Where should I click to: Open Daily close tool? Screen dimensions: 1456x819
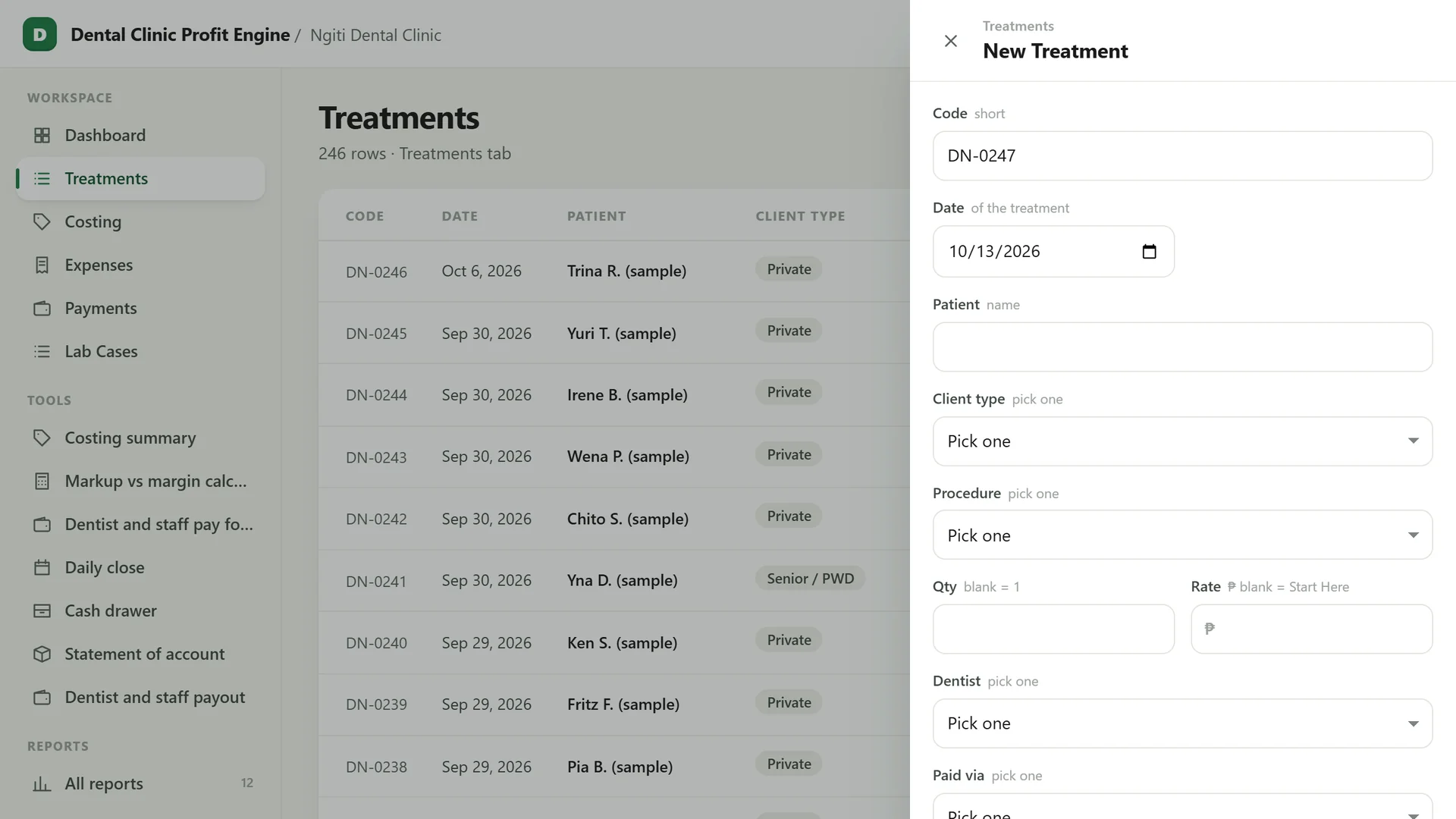(140, 567)
